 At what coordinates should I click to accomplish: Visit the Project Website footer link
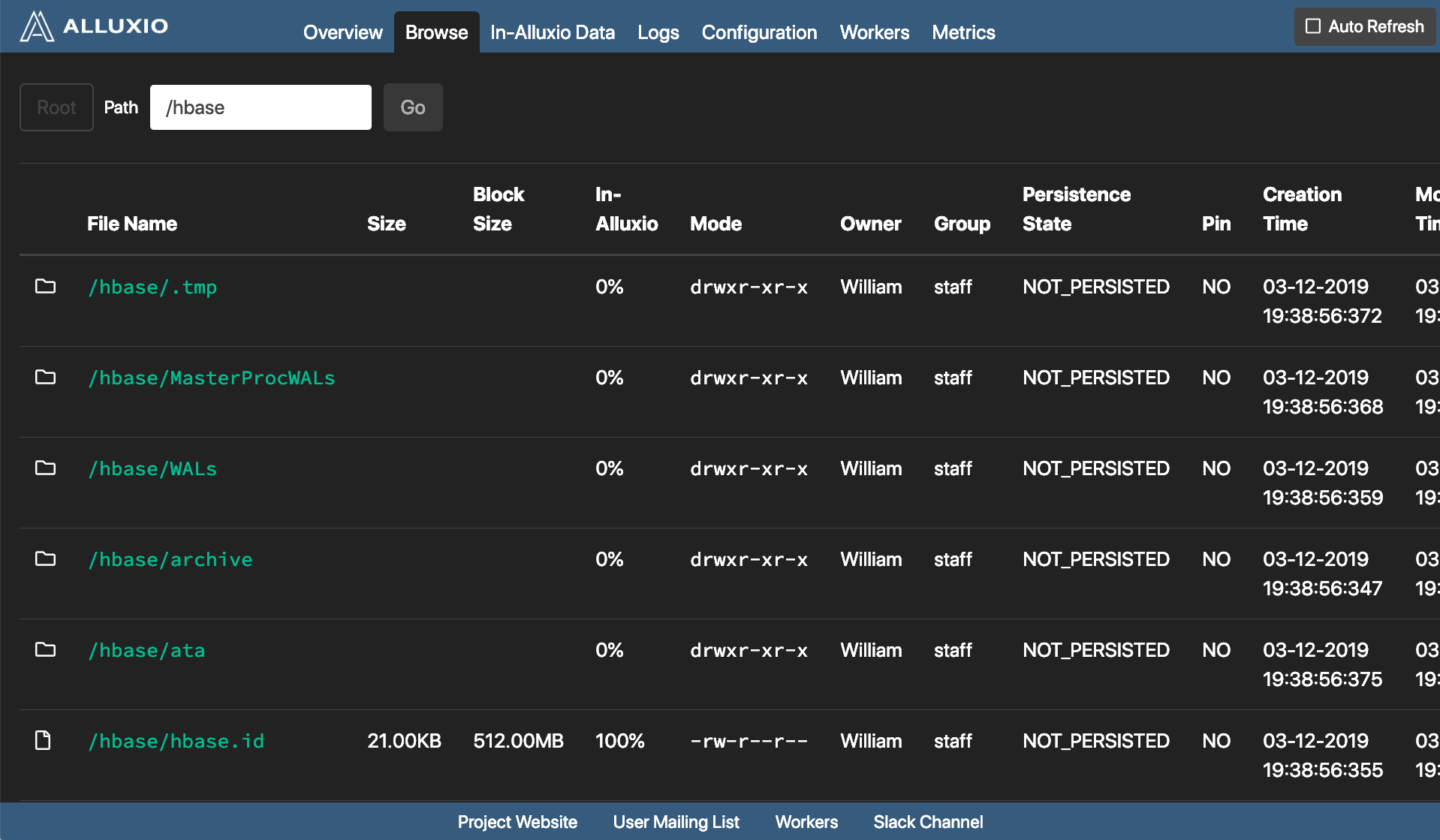click(x=517, y=822)
